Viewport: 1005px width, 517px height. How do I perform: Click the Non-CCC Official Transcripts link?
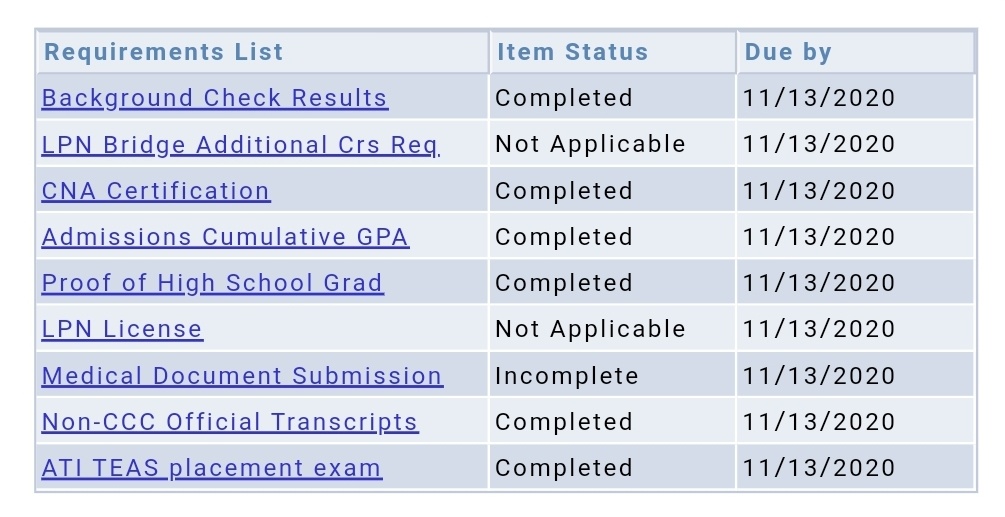coord(230,422)
